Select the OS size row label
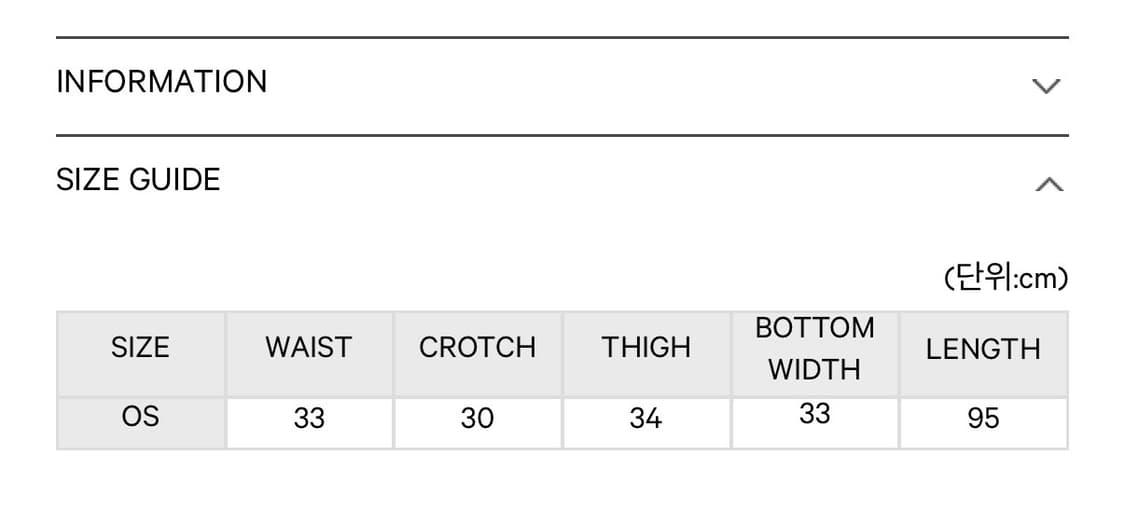1125x522 pixels. coord(140,416)
